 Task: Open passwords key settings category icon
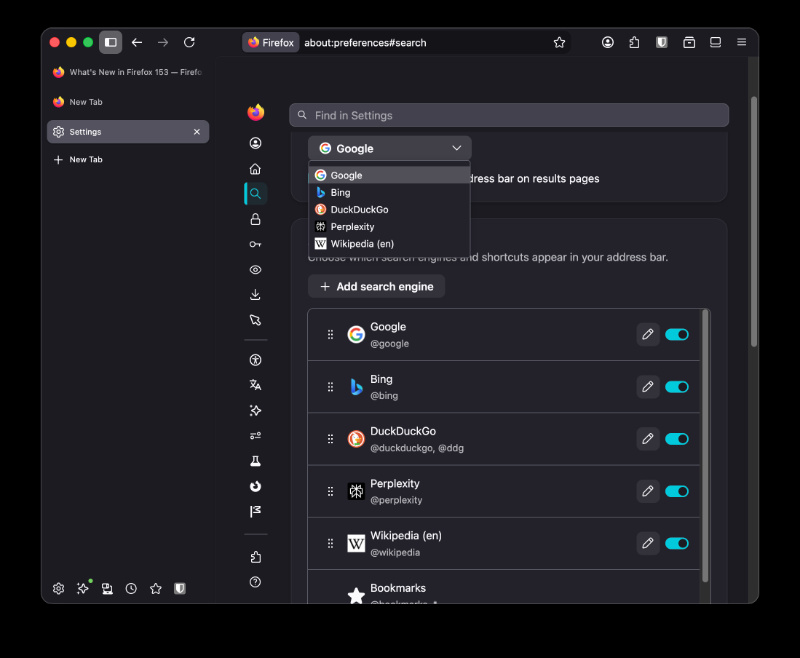tap(256, 244)
